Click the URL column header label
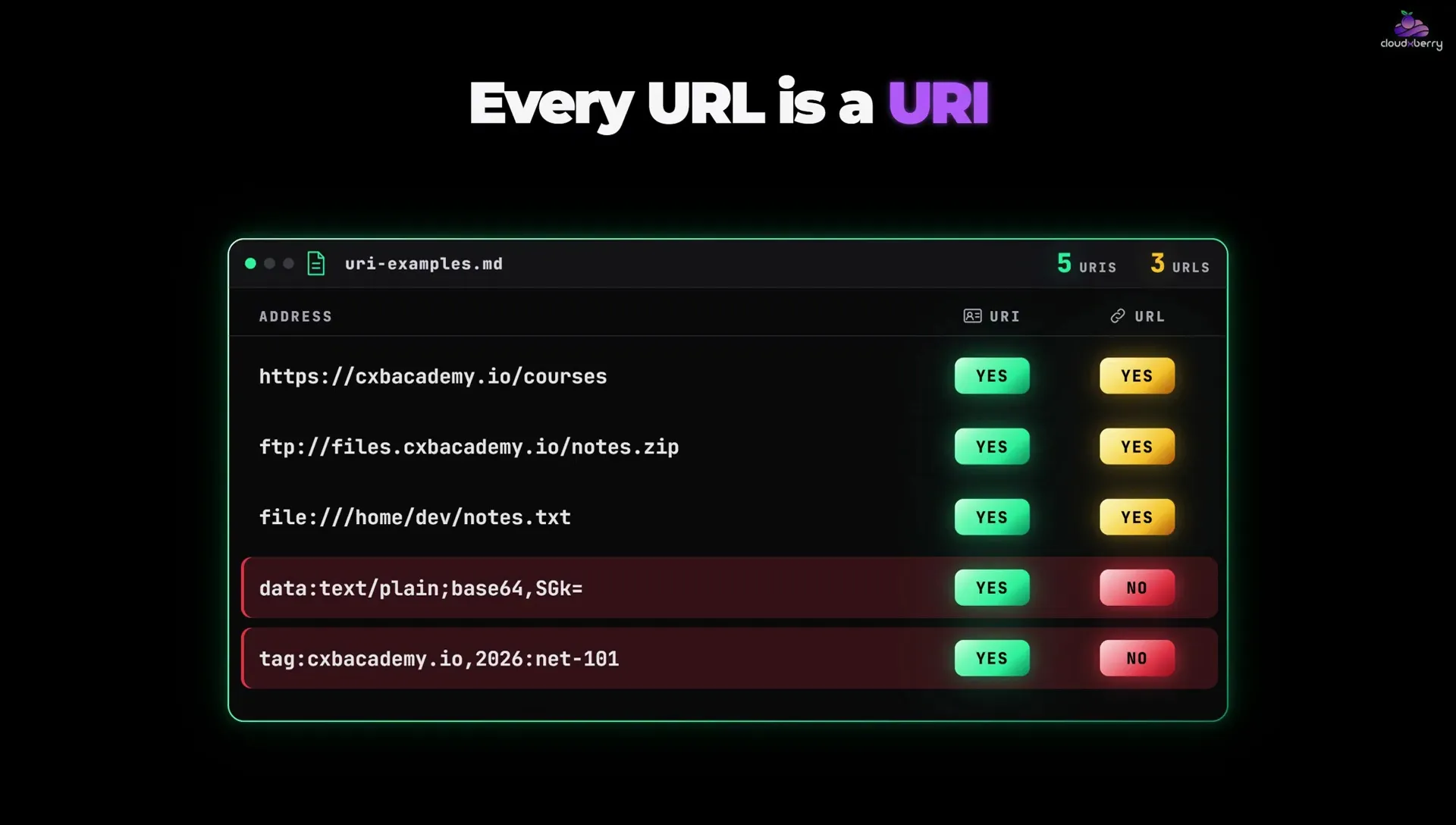Screen dimensions: 1456x825 [x=1150, y=316]
